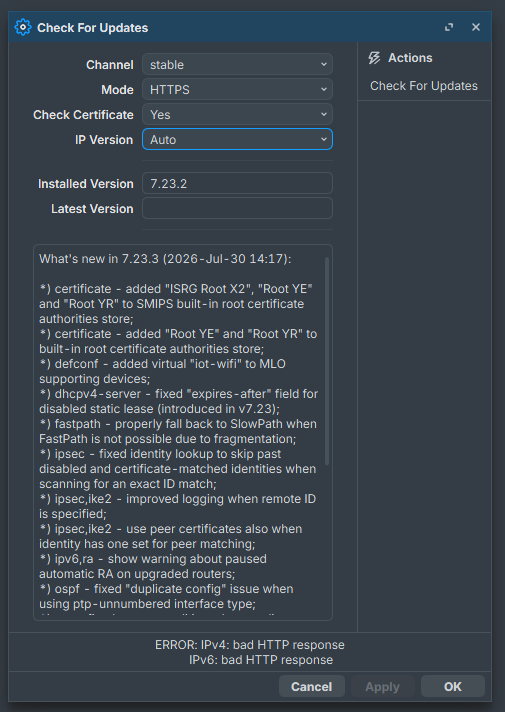Click the Installed Version field
Image resolution: width=505 pixels, height=712 pixels.
point(238,183)
